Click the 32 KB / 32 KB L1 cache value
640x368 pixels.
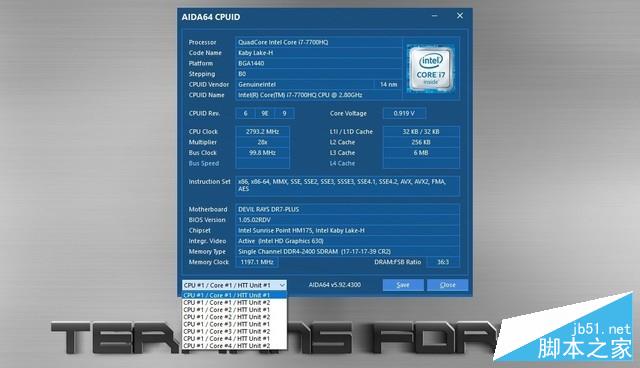pos(421,132)
